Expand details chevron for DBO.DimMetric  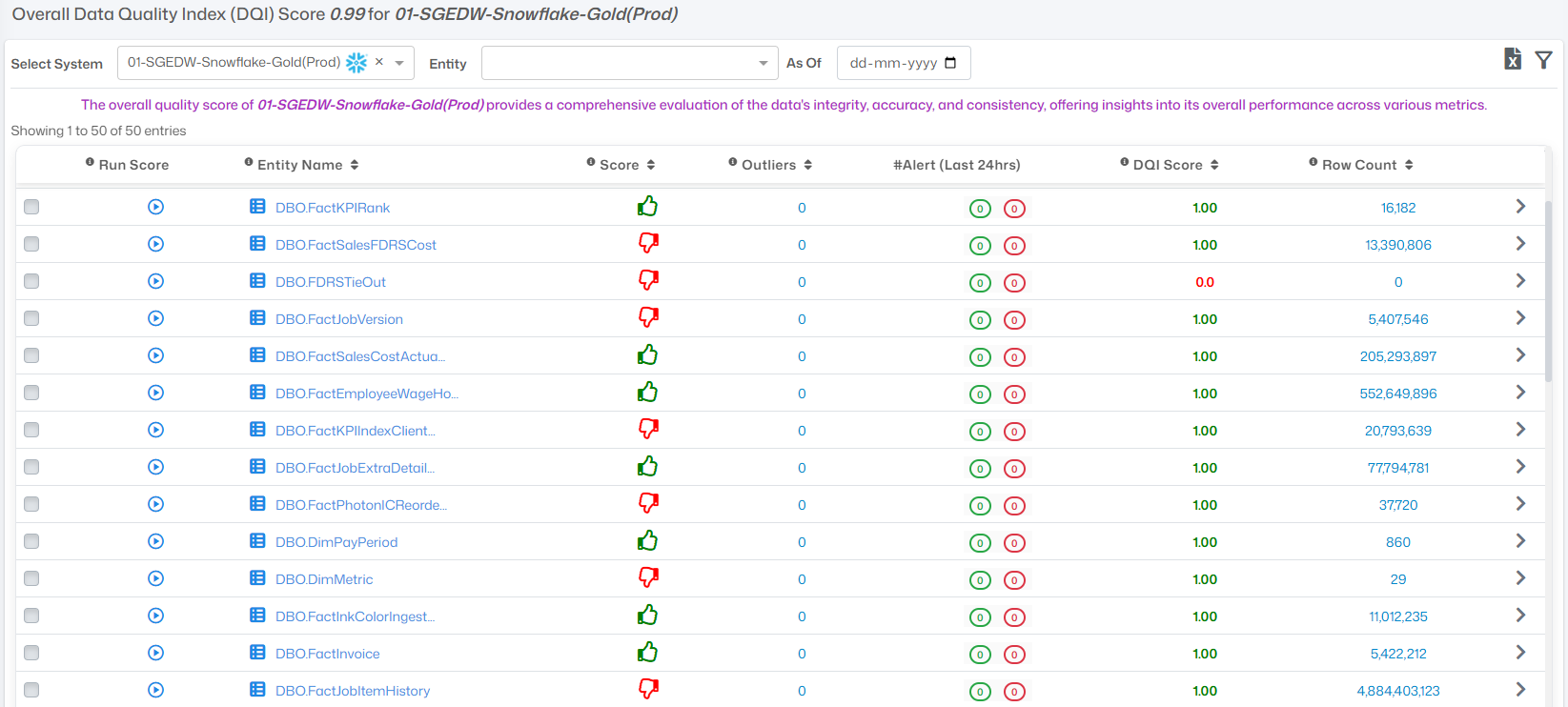tap(1520, 578)
